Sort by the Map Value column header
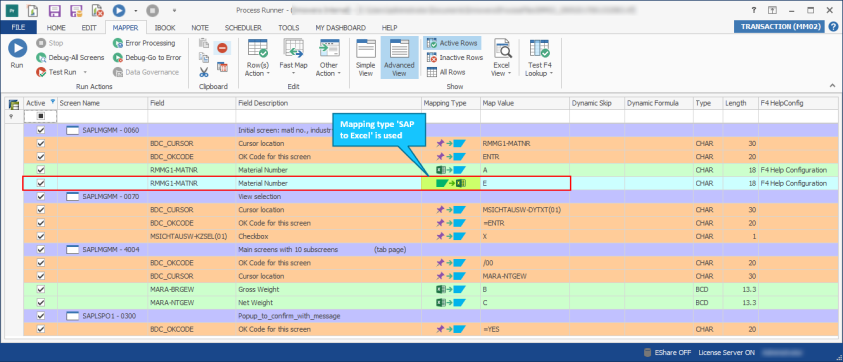843x362 pixels. coord(525,103)
